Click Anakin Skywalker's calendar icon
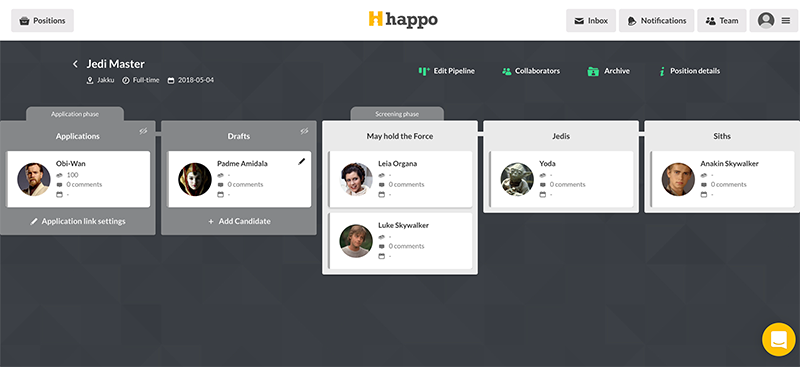This screenshot has width=800, height=367. (704, 194)
